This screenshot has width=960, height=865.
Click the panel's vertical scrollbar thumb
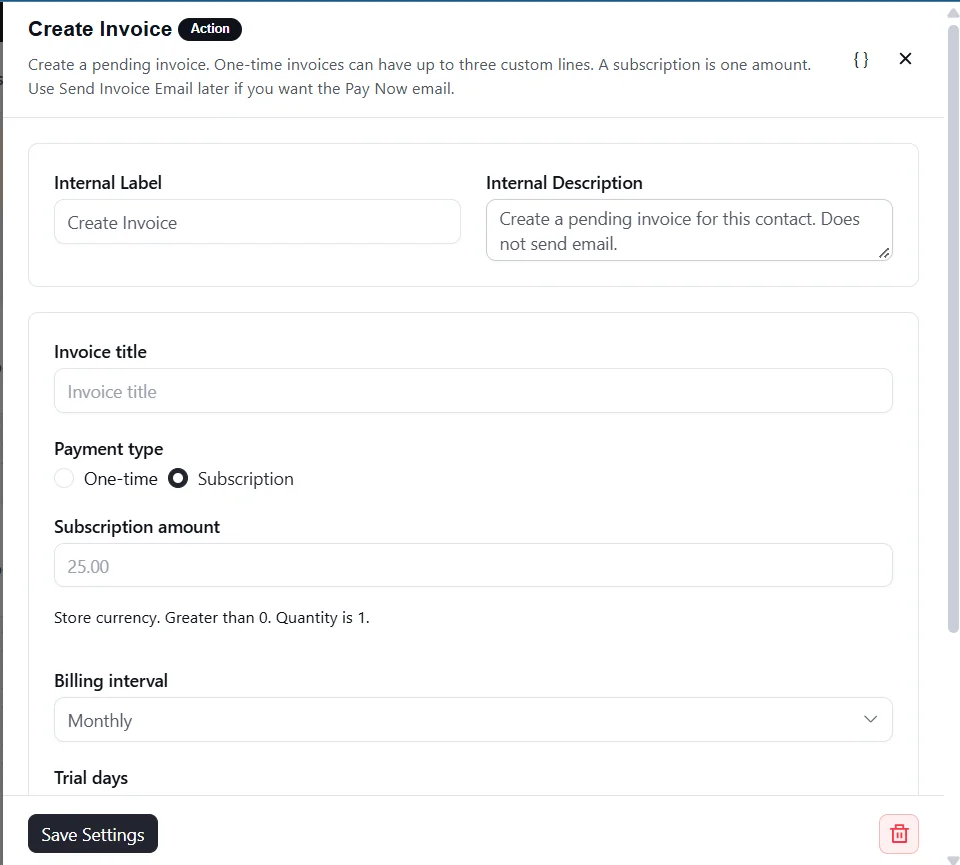953,329
